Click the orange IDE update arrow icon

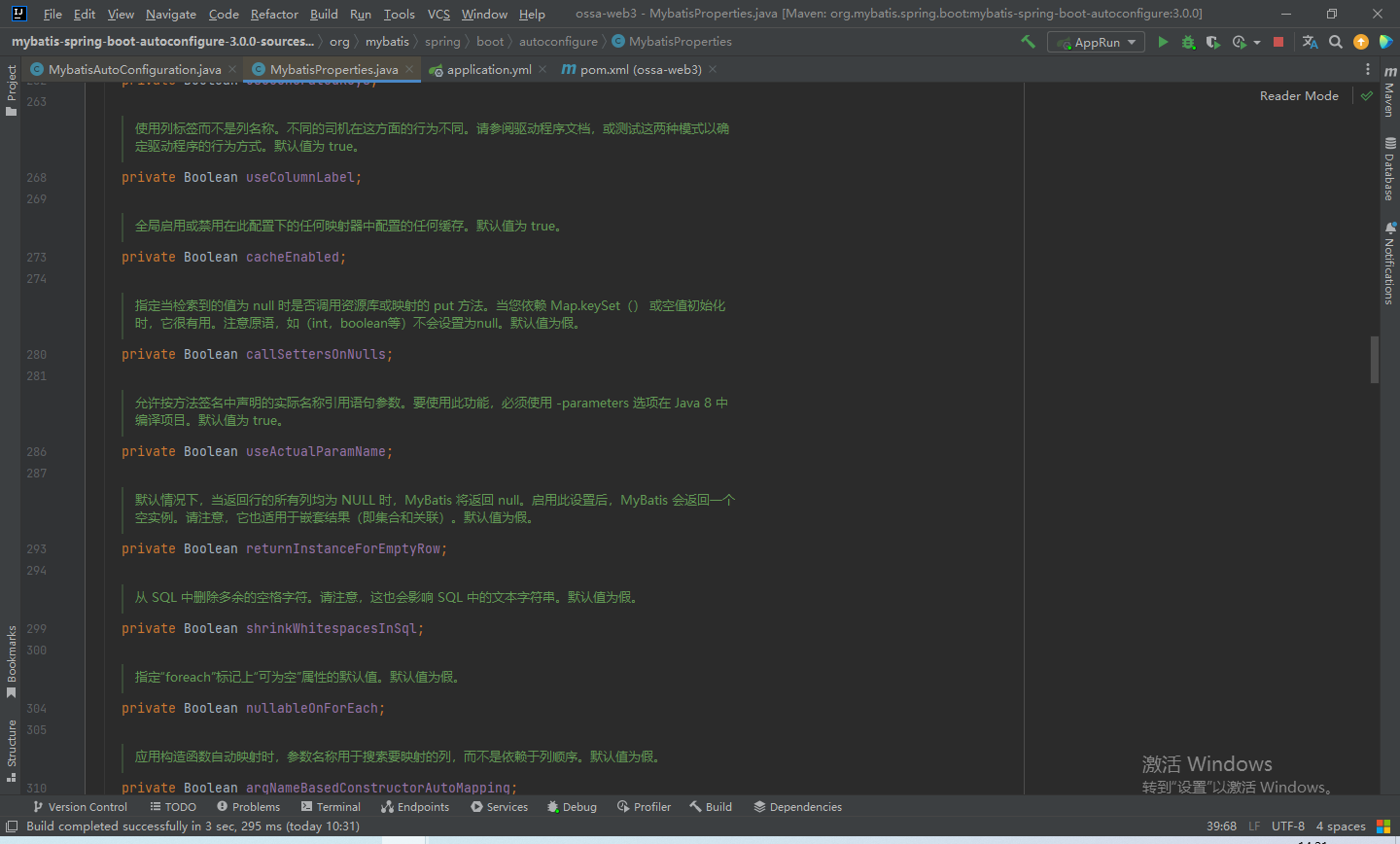point(1361,42)
